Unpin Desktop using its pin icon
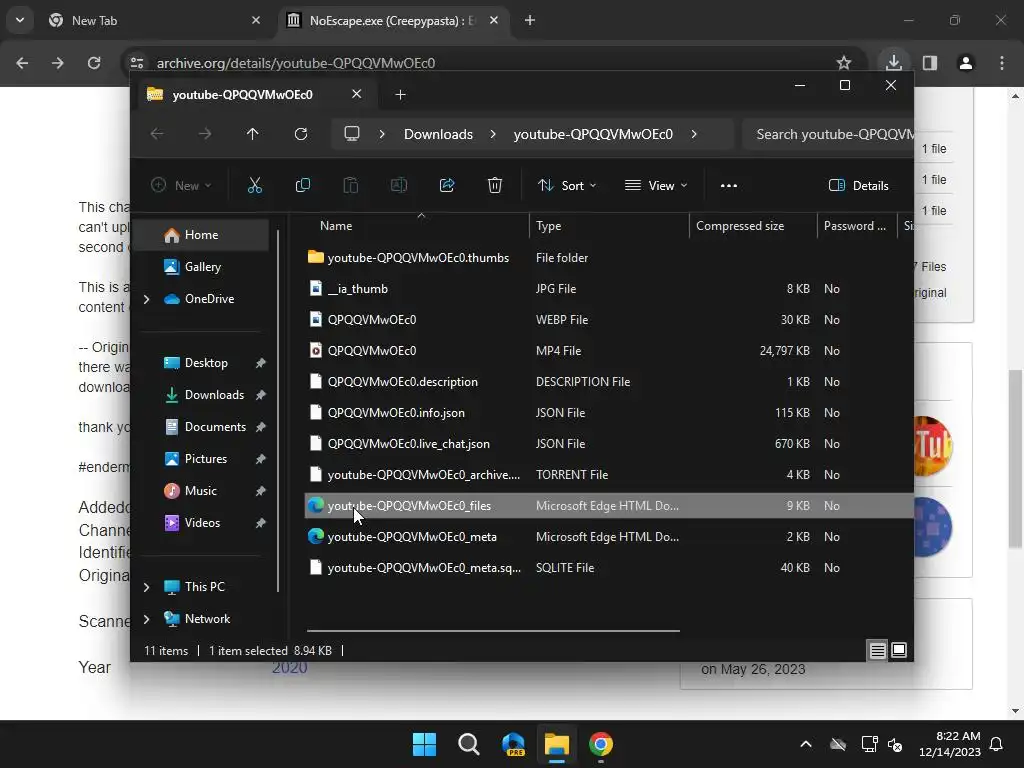 [x=260, y=362]
